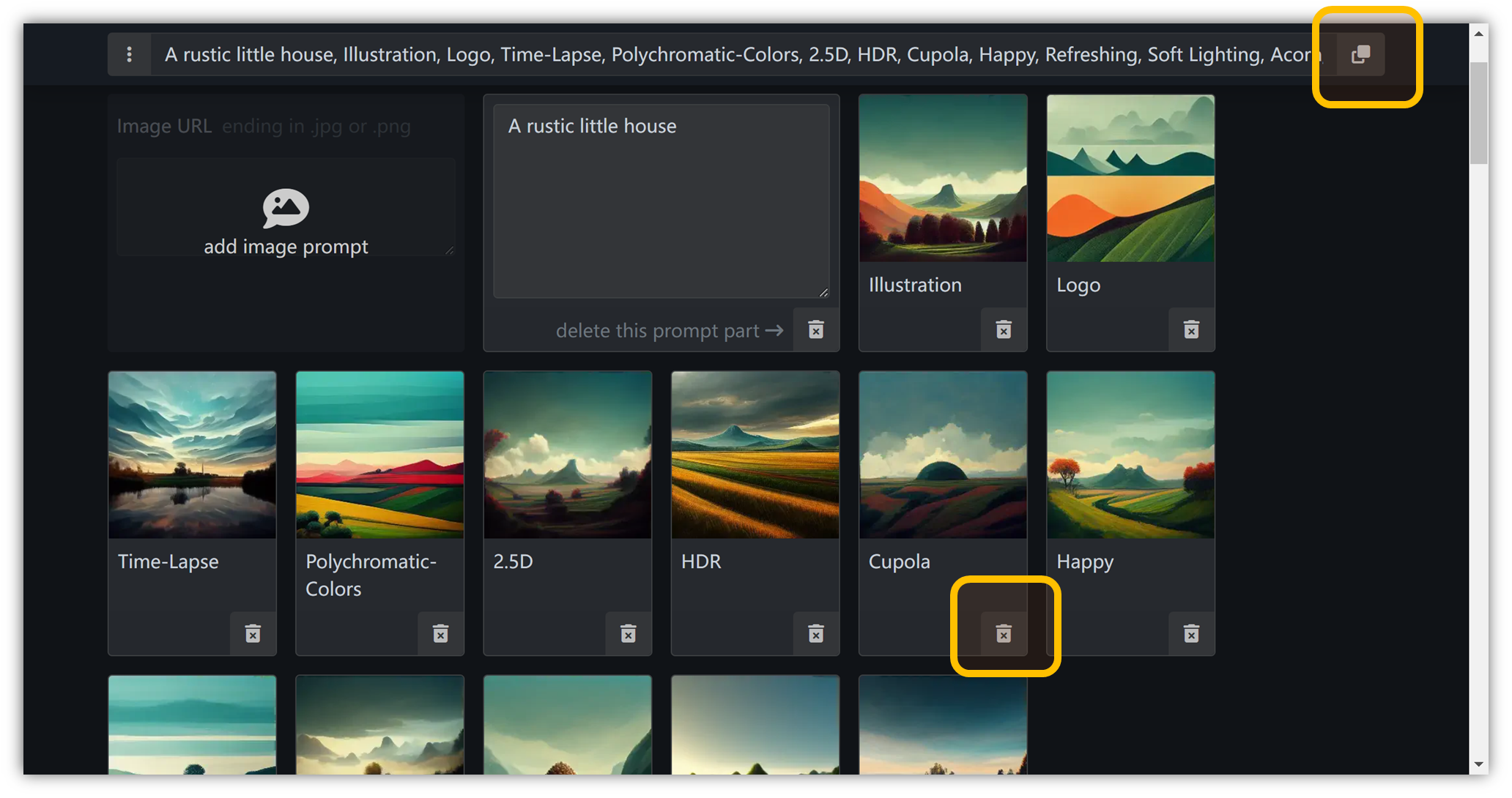
Task: Click the scrollbar down arrow
Action: tap(1478, 764)
